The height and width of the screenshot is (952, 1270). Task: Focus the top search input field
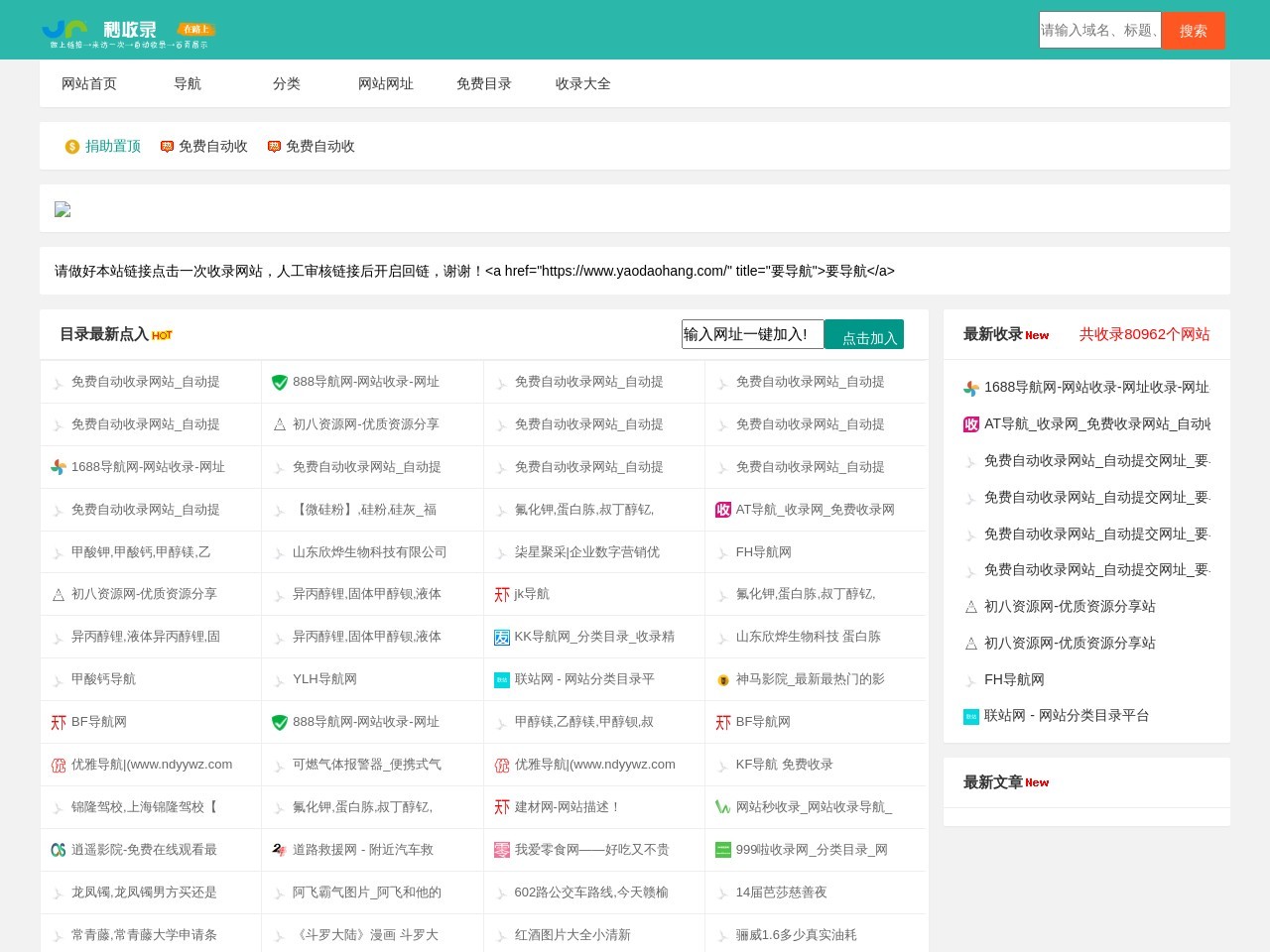pyautogui.click(x=1099, y=31)
